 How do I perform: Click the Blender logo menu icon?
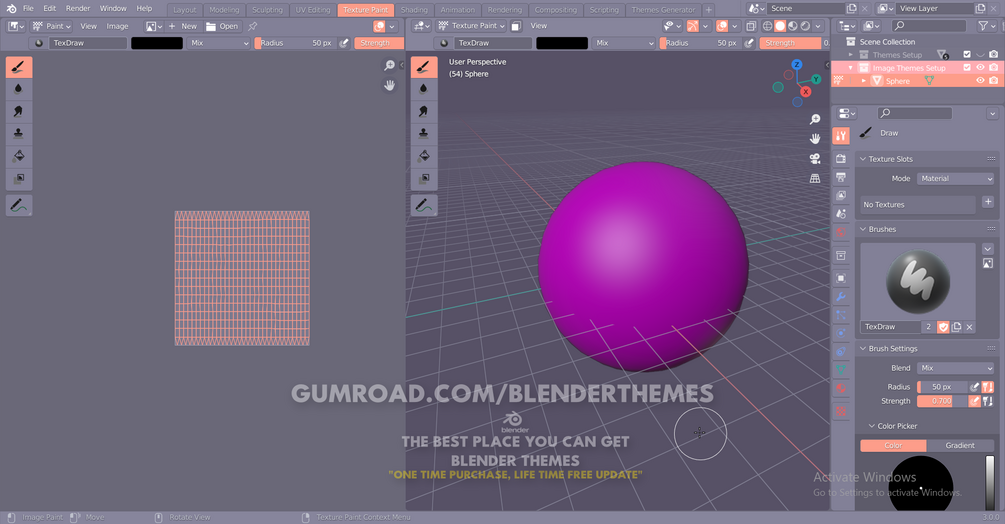tap(11, 8)
